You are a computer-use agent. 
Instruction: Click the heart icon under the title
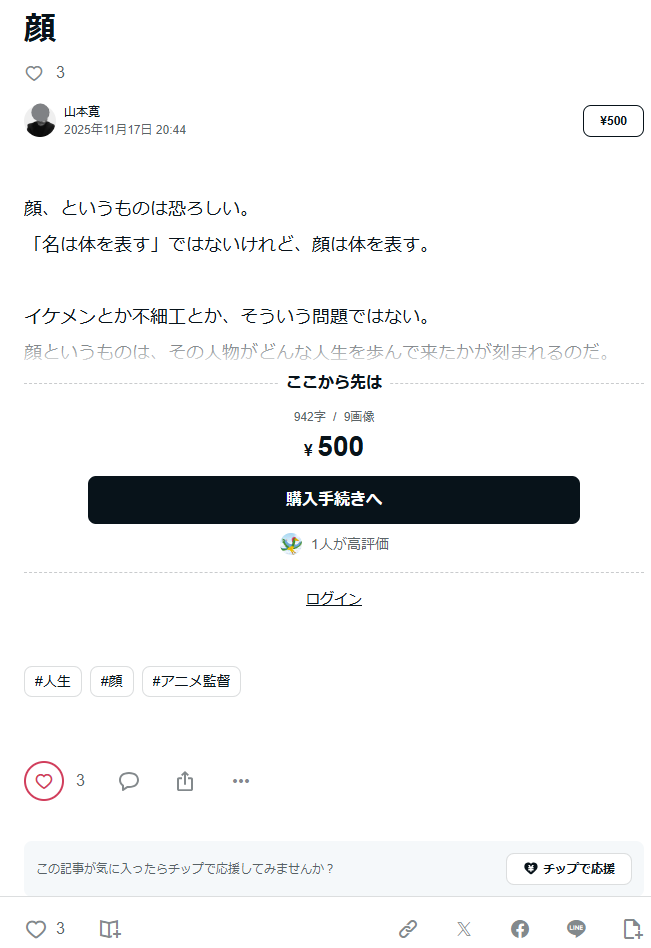pyautogui.click(x=34, y=73)
